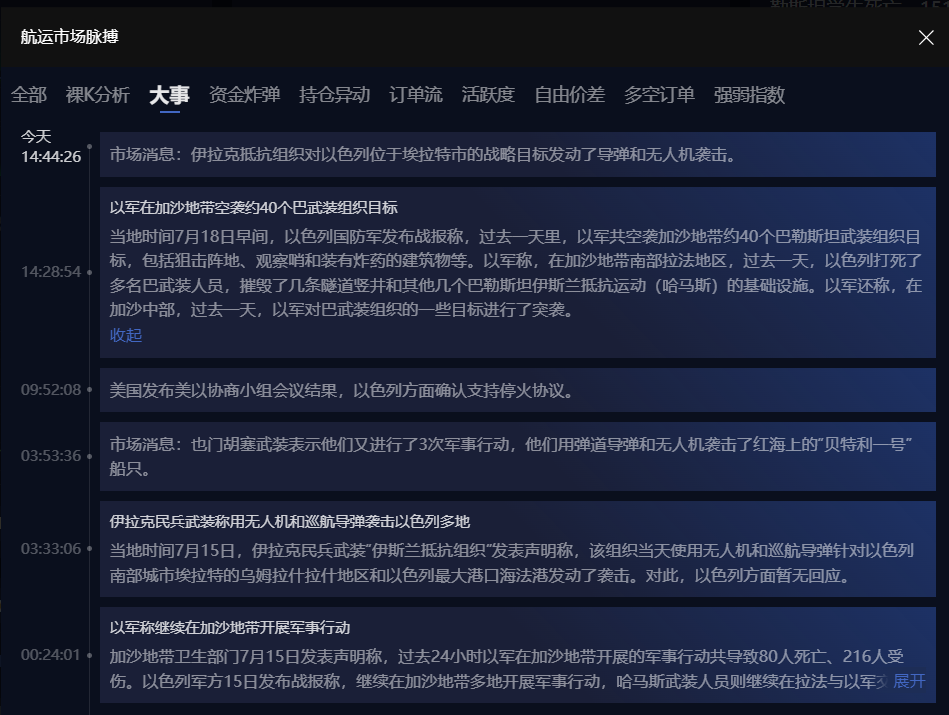Switch to the 全部 tab
This screenshot has width=949, height=715.
[29, 95]
